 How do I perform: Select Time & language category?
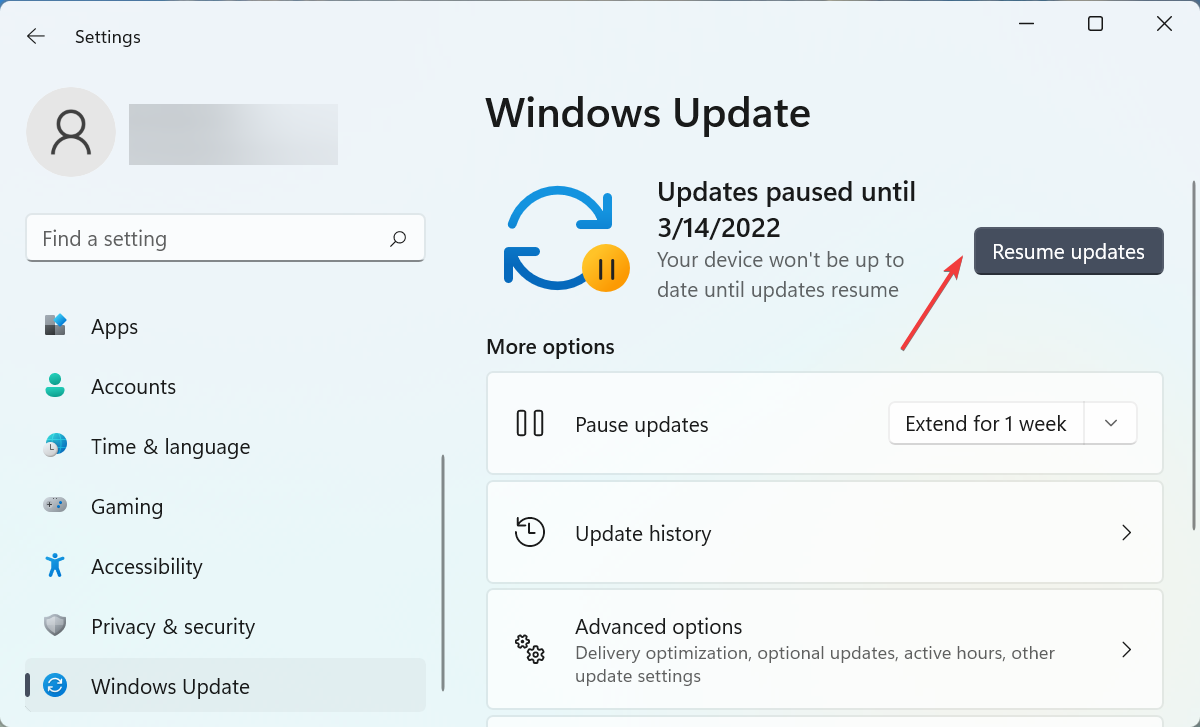coord(225,446)
